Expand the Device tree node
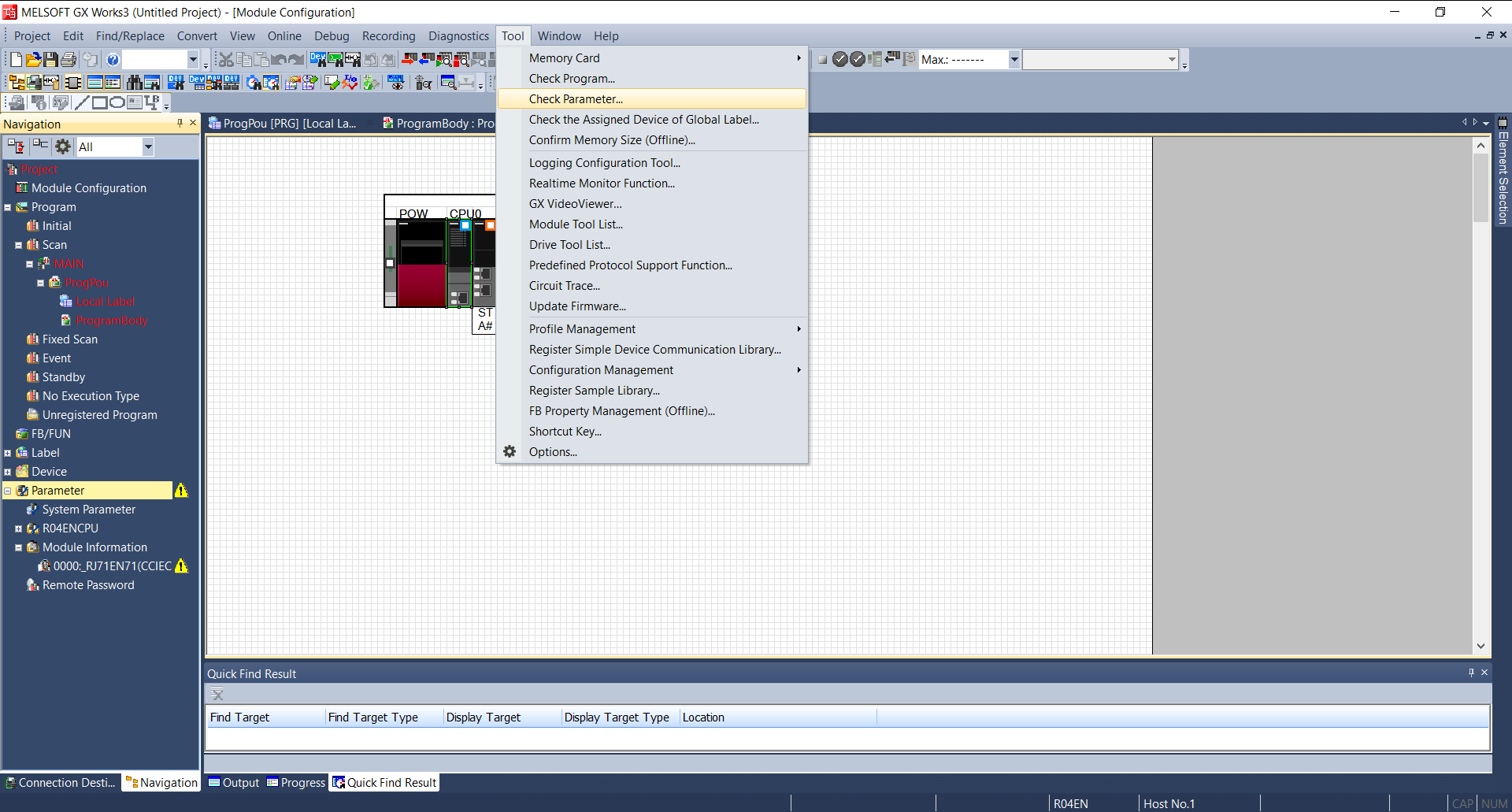 point(8,472)
